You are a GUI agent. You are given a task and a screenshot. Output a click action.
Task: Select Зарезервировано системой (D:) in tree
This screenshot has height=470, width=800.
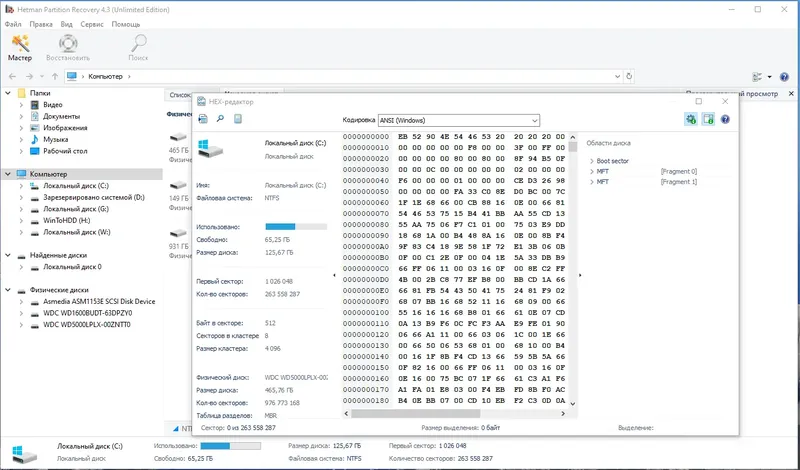click(x=94, y=197)
